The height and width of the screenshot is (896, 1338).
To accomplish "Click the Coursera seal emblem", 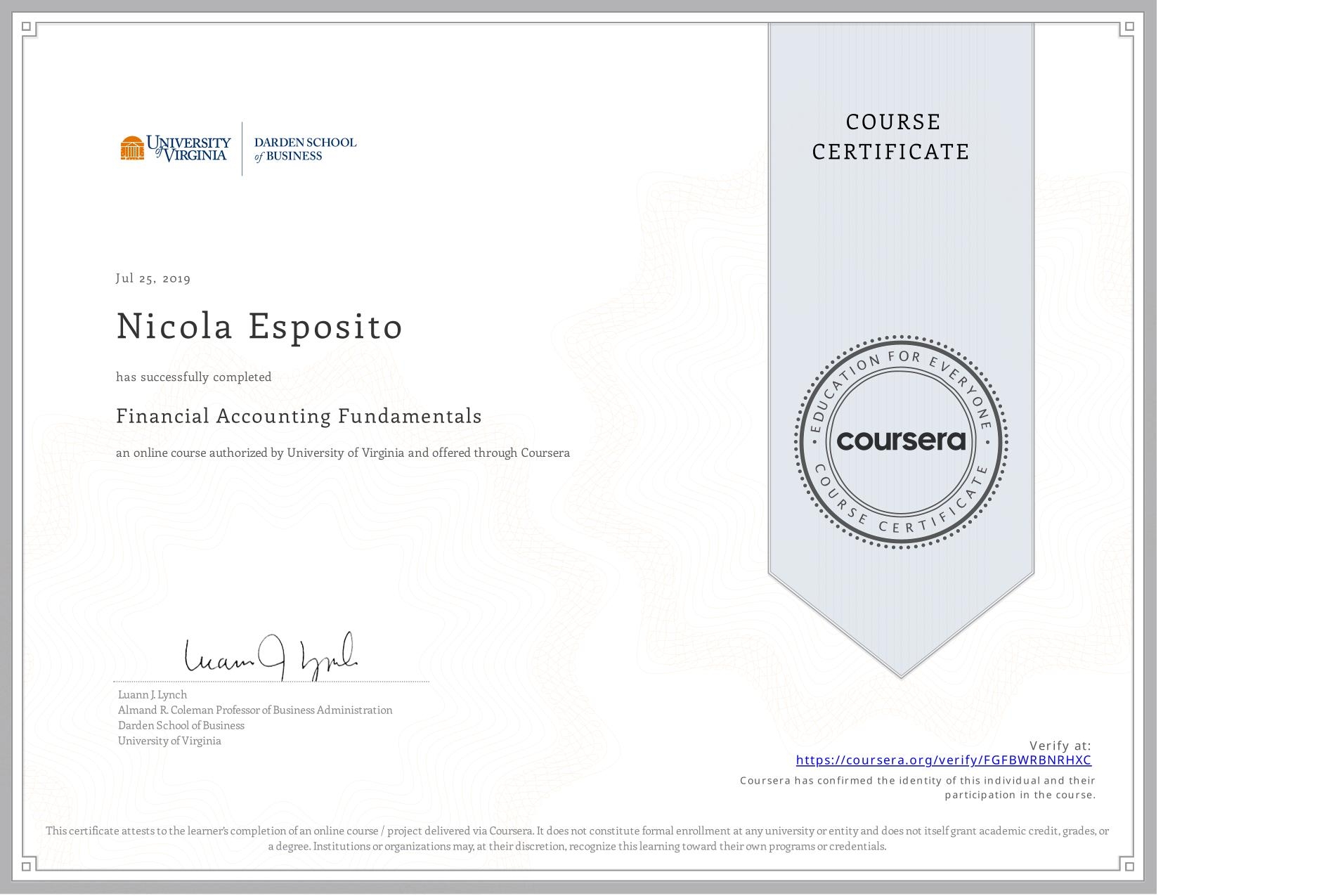I will 901,441.
